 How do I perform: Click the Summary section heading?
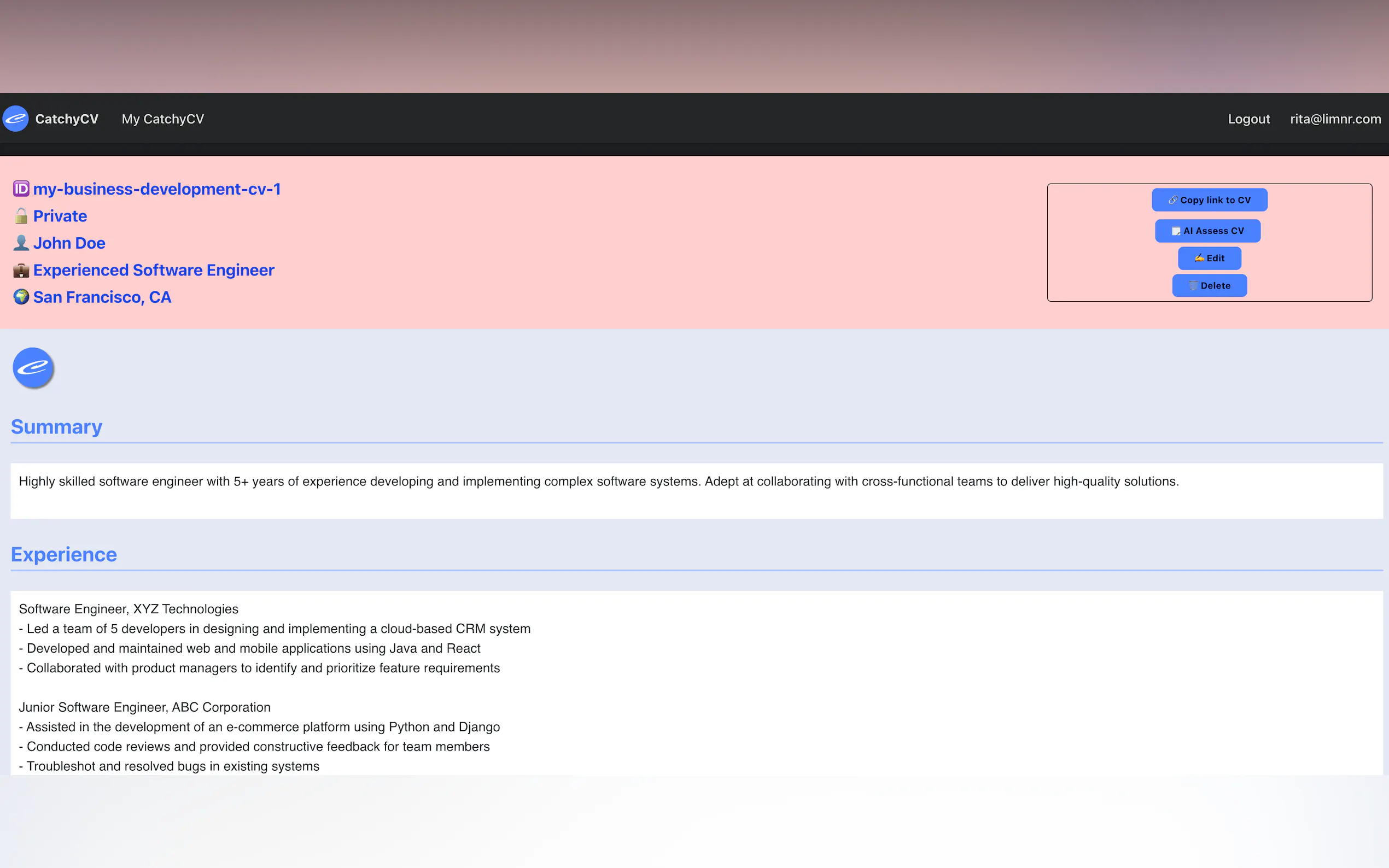tap(56, 426)
